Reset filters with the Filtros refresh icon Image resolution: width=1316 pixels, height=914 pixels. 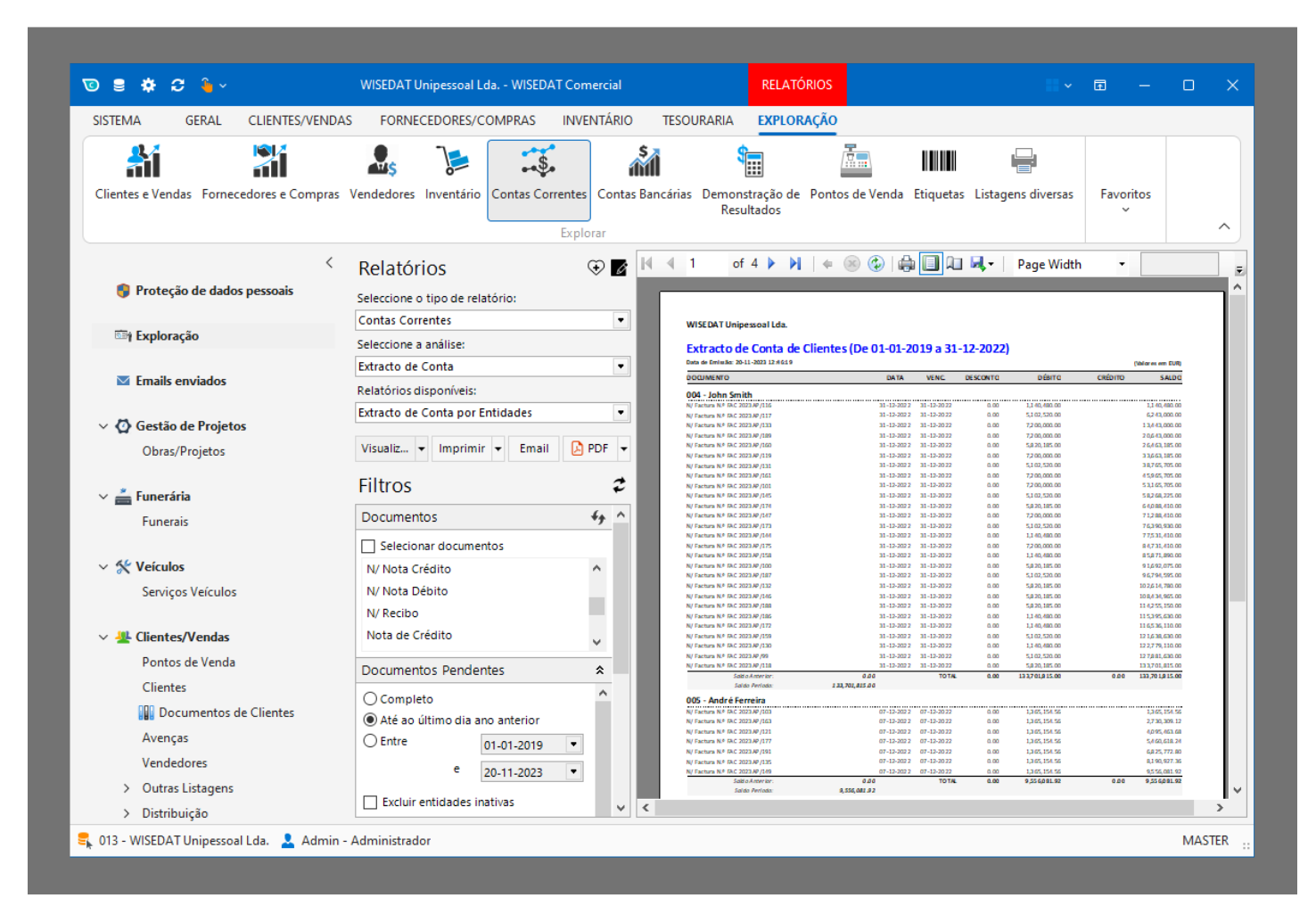tap(619, 485)
